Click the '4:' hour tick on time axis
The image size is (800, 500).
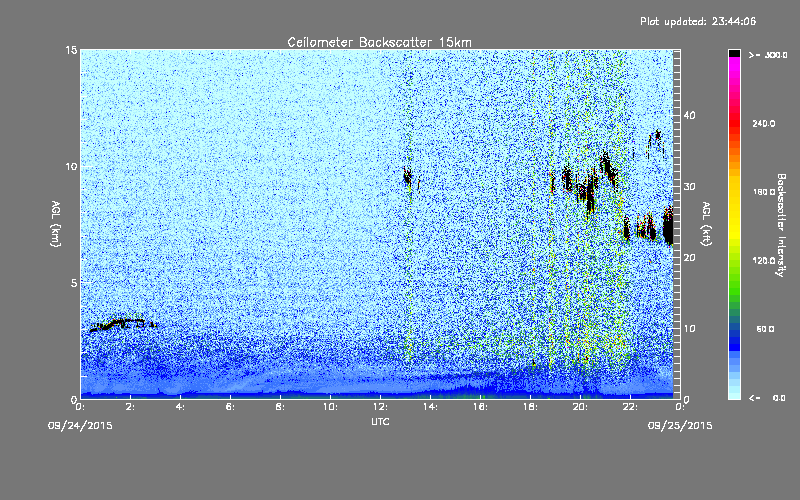180,407
